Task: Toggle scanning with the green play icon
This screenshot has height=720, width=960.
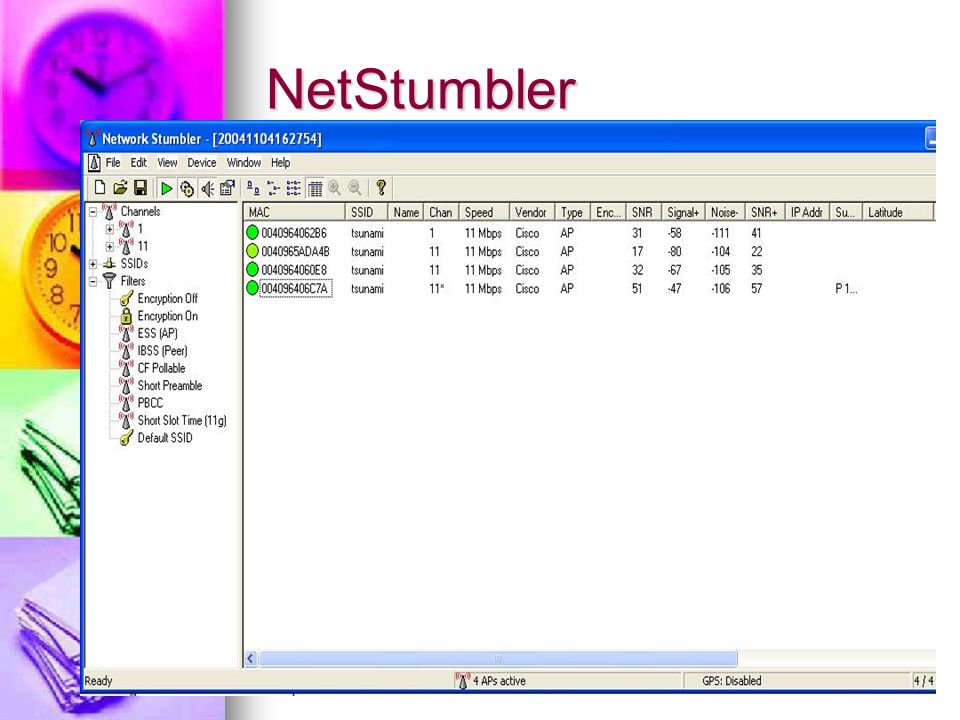Action: click(167, 189)
